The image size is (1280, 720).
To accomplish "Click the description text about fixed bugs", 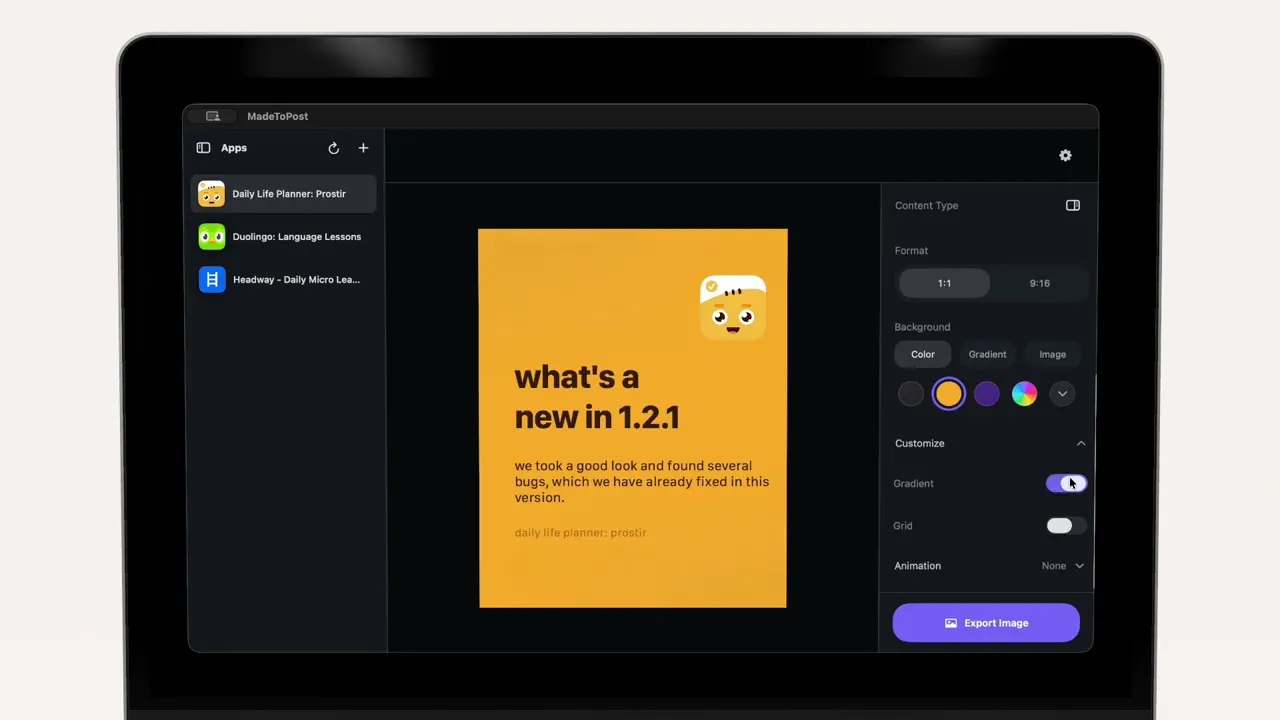I will point(642,481).
